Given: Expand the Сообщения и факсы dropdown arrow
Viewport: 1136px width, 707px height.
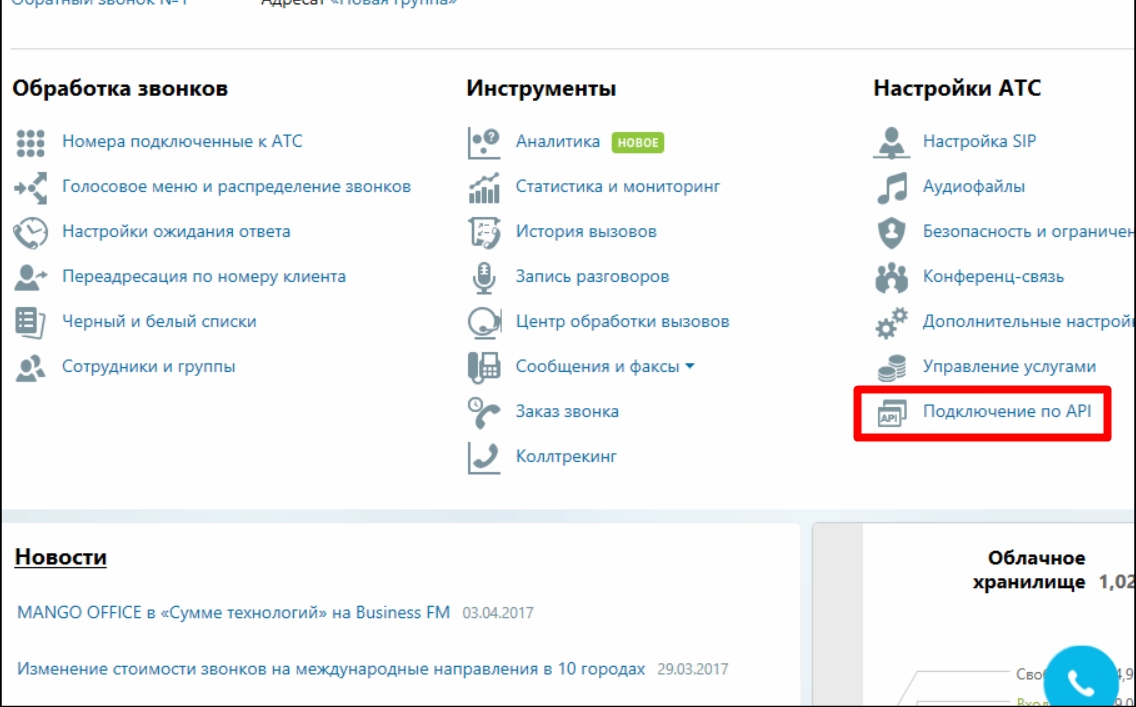Looking at the screenshot, I should (x=690, y=367).
